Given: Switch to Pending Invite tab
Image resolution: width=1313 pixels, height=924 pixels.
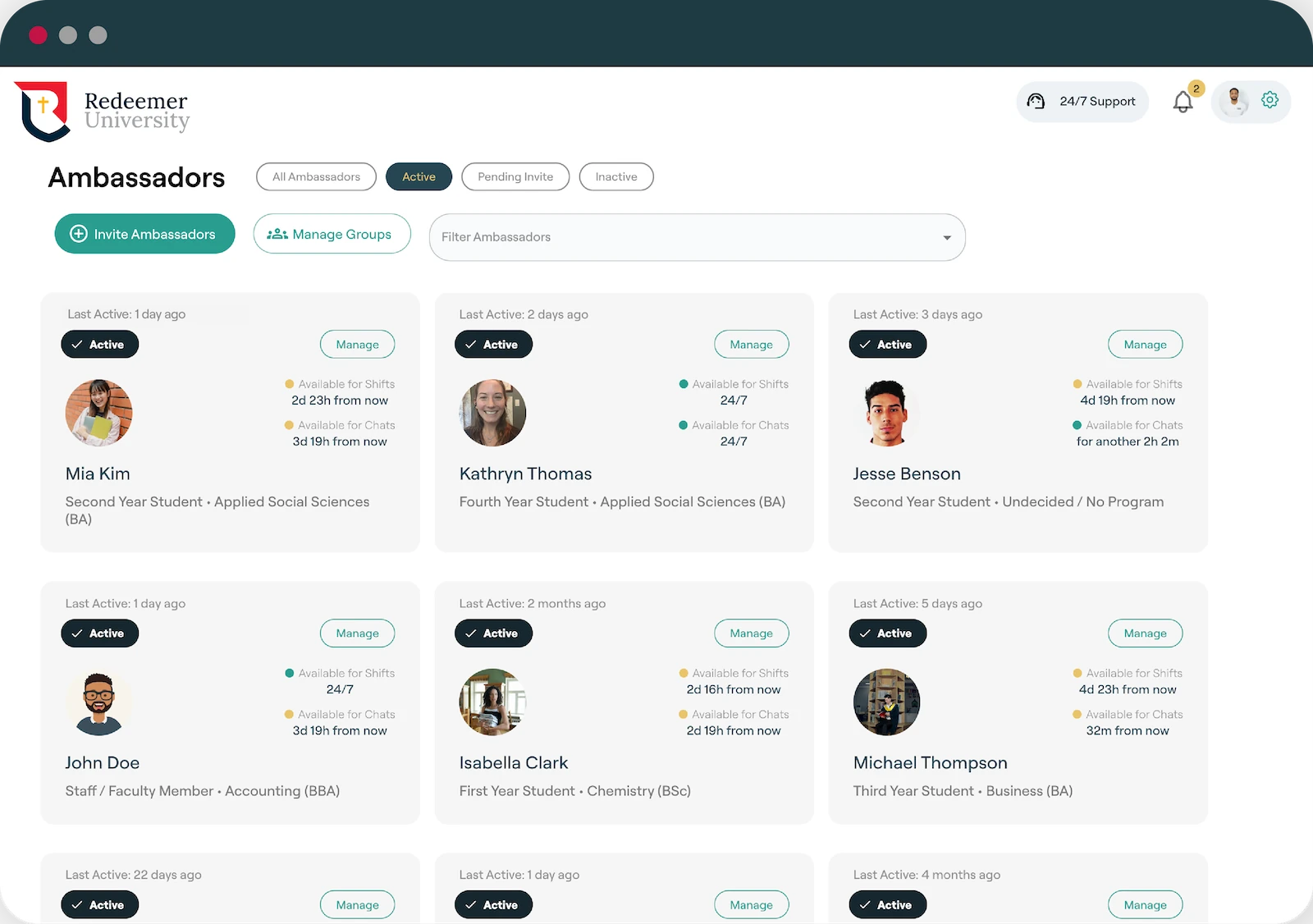Looking at the screenshot, I should (x=515, y=176).
